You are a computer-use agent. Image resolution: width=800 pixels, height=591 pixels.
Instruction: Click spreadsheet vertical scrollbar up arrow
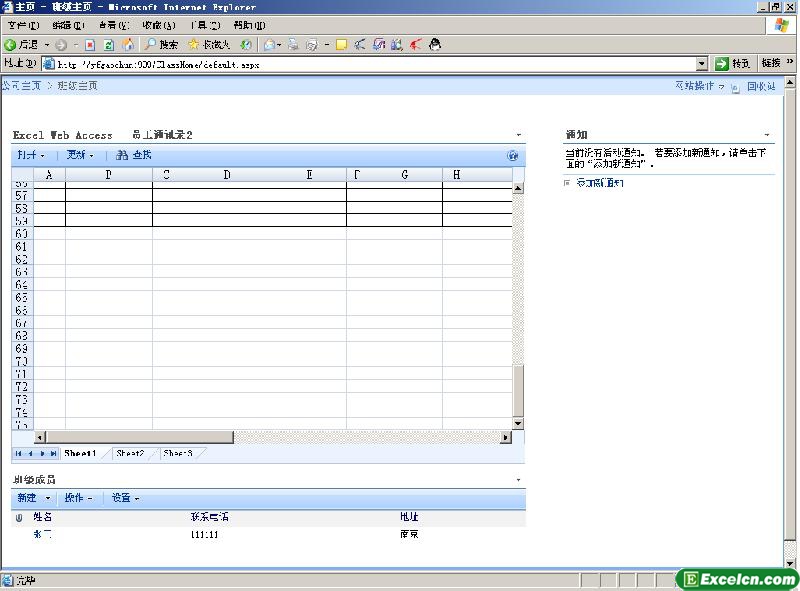pos(518,188)
